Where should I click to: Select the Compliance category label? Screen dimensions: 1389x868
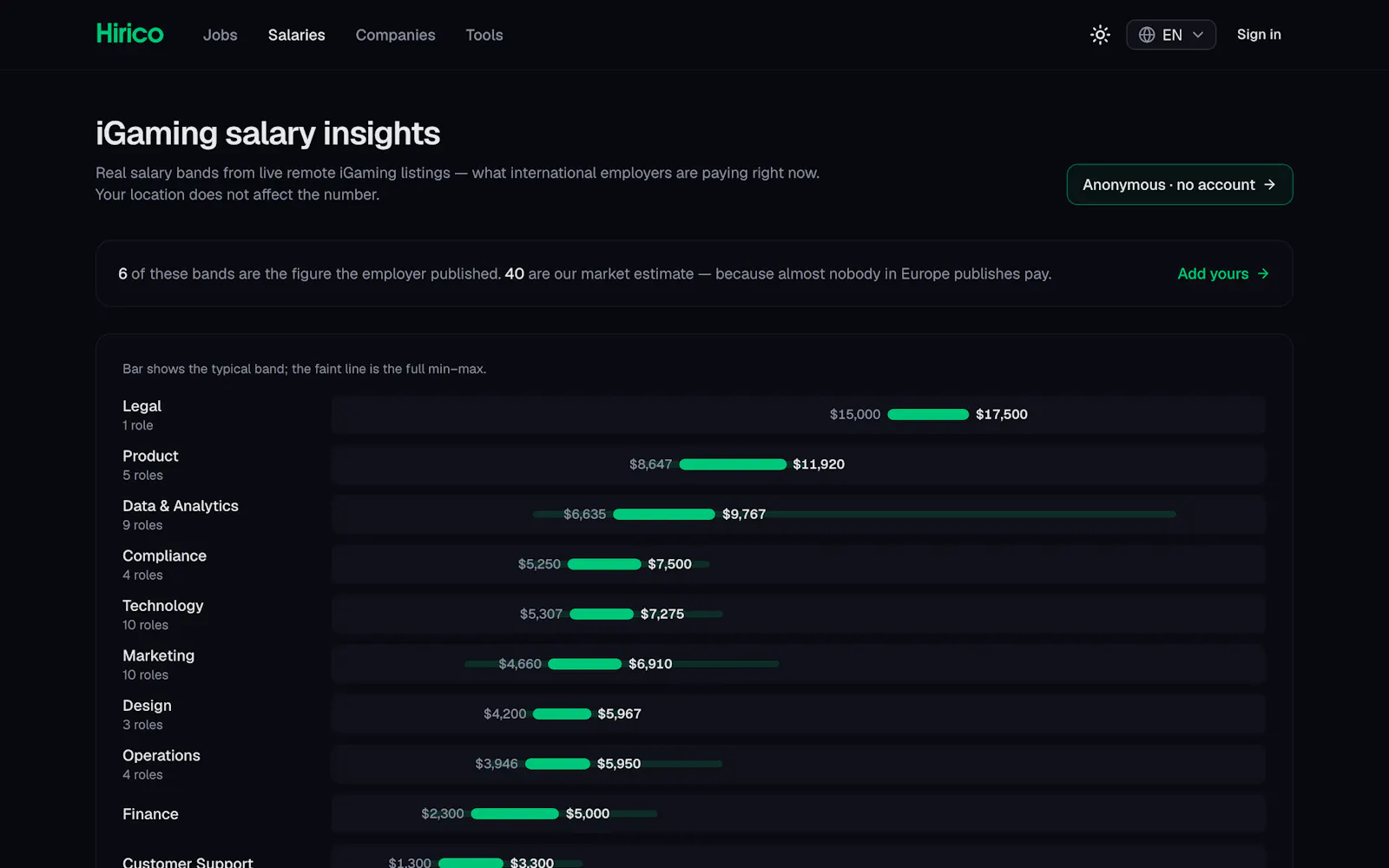164,556
